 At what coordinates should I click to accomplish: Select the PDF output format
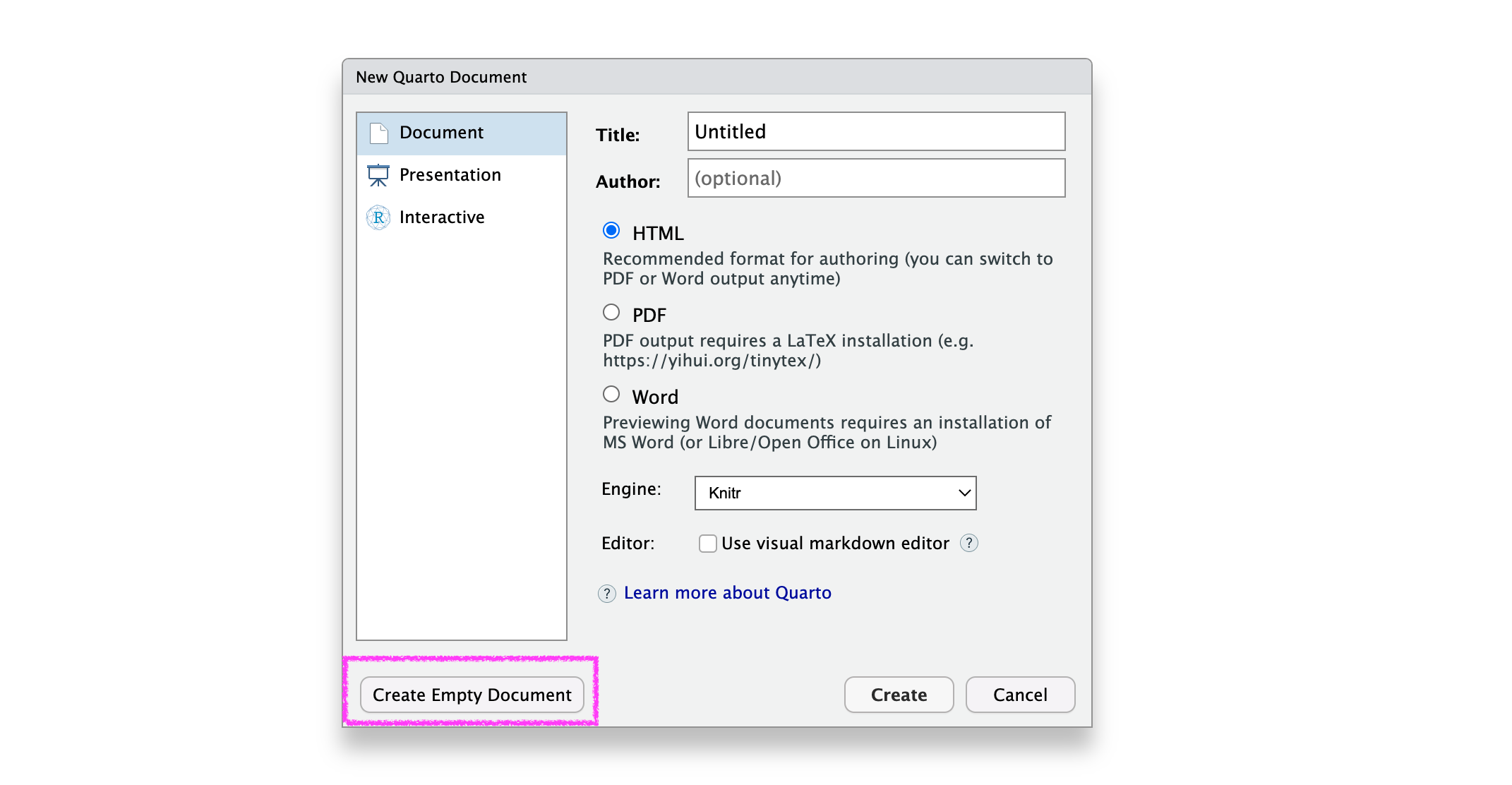(x=611, y=313)
